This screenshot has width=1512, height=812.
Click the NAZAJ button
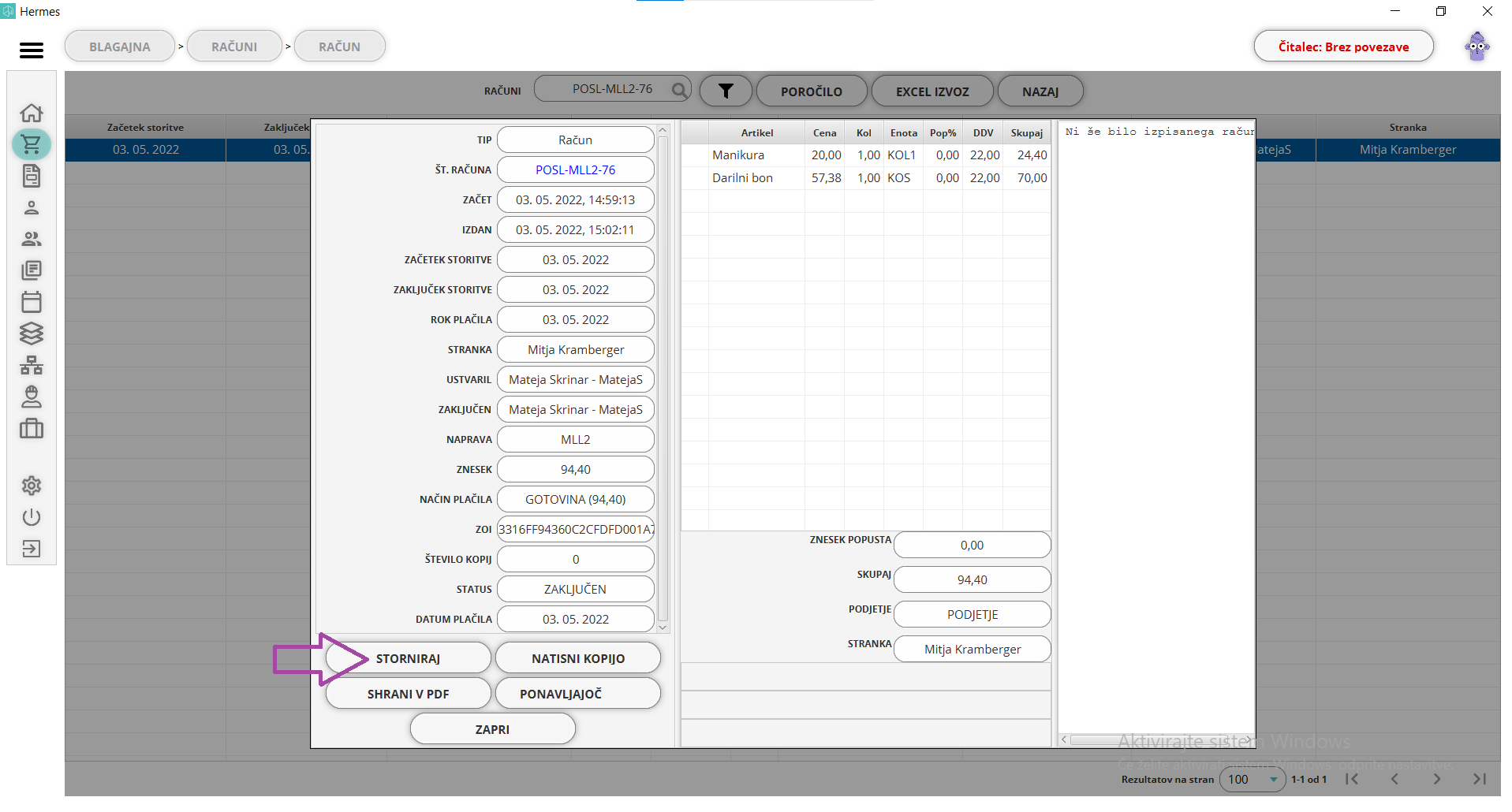click(1040, 91)
